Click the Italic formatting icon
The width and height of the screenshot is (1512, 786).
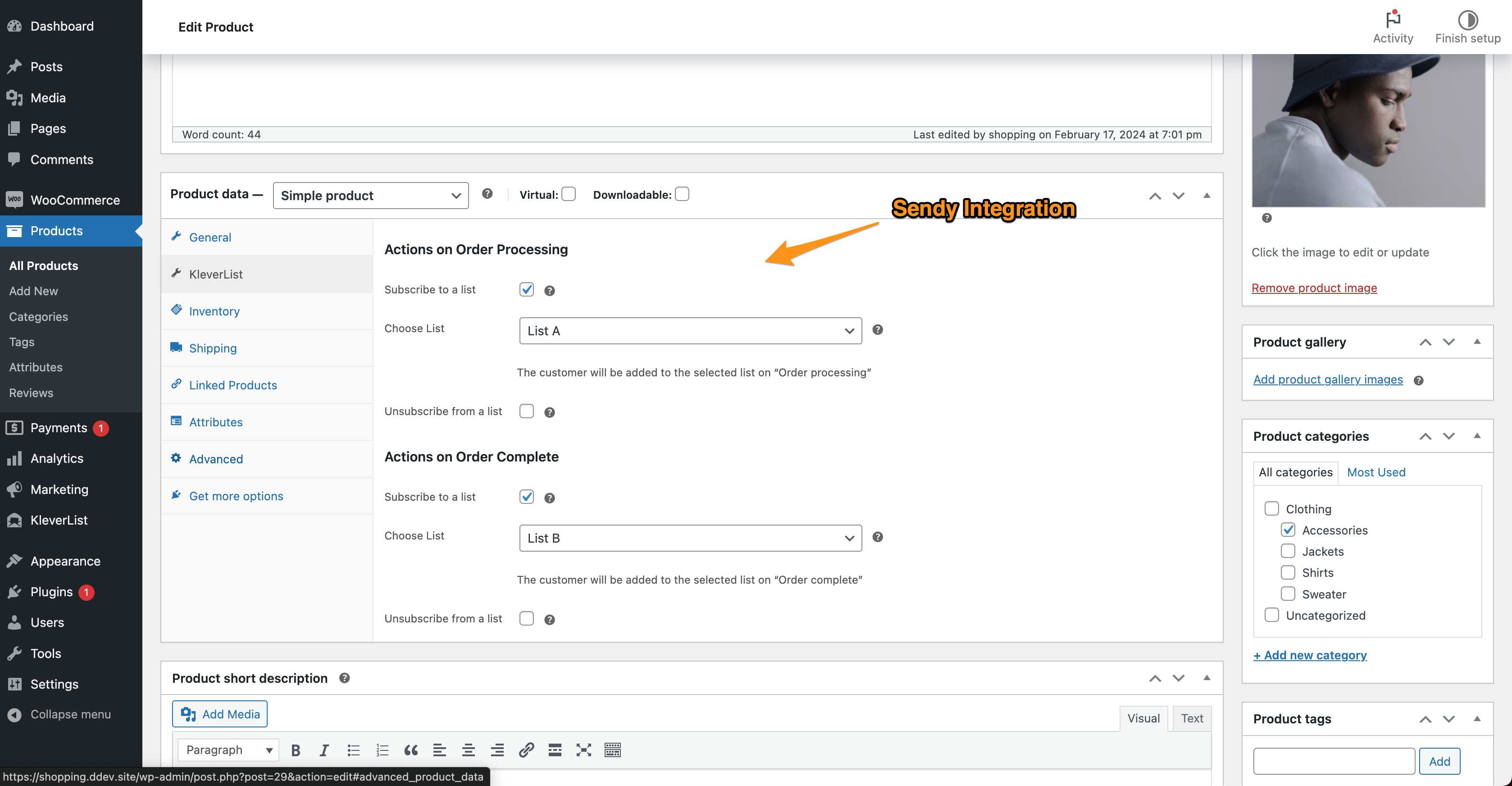[324, 749]
